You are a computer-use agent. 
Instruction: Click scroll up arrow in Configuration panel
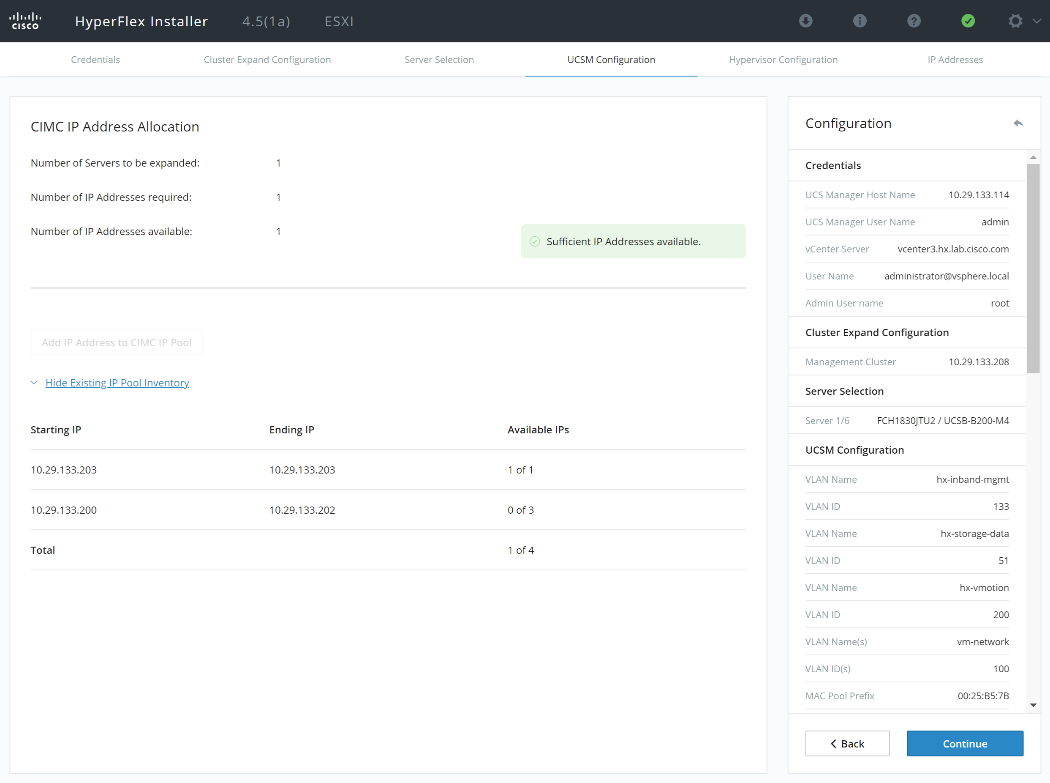point(1033,157)
